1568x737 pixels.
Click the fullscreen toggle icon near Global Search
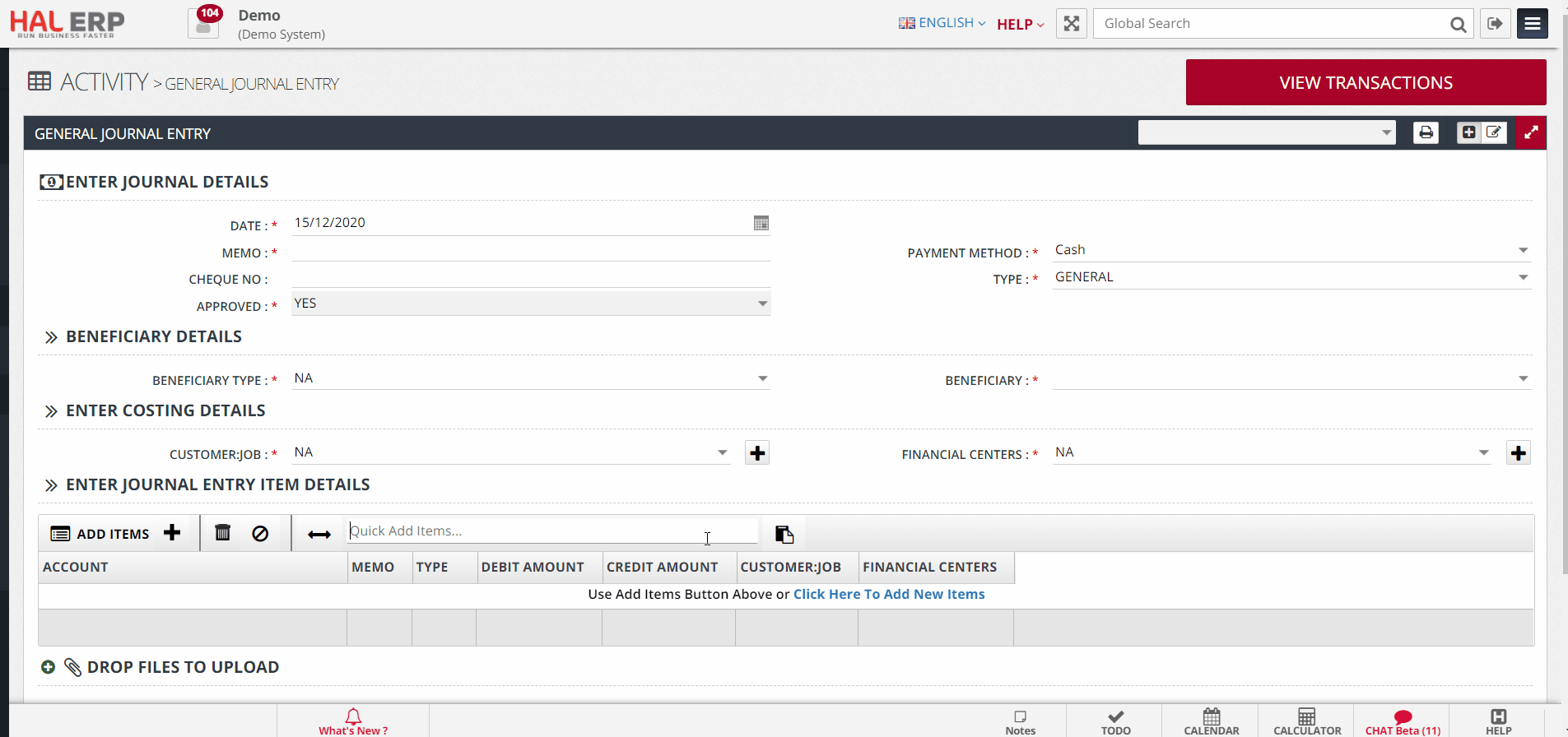click(1071, 24)
